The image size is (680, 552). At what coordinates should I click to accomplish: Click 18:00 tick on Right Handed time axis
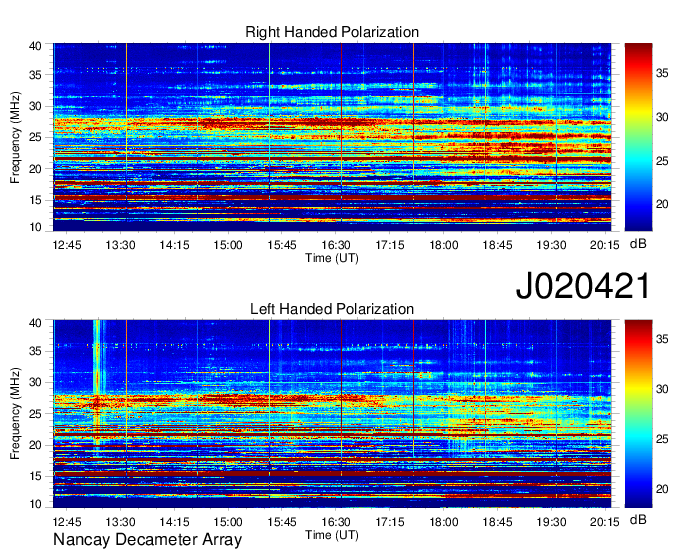coord(444,245)
